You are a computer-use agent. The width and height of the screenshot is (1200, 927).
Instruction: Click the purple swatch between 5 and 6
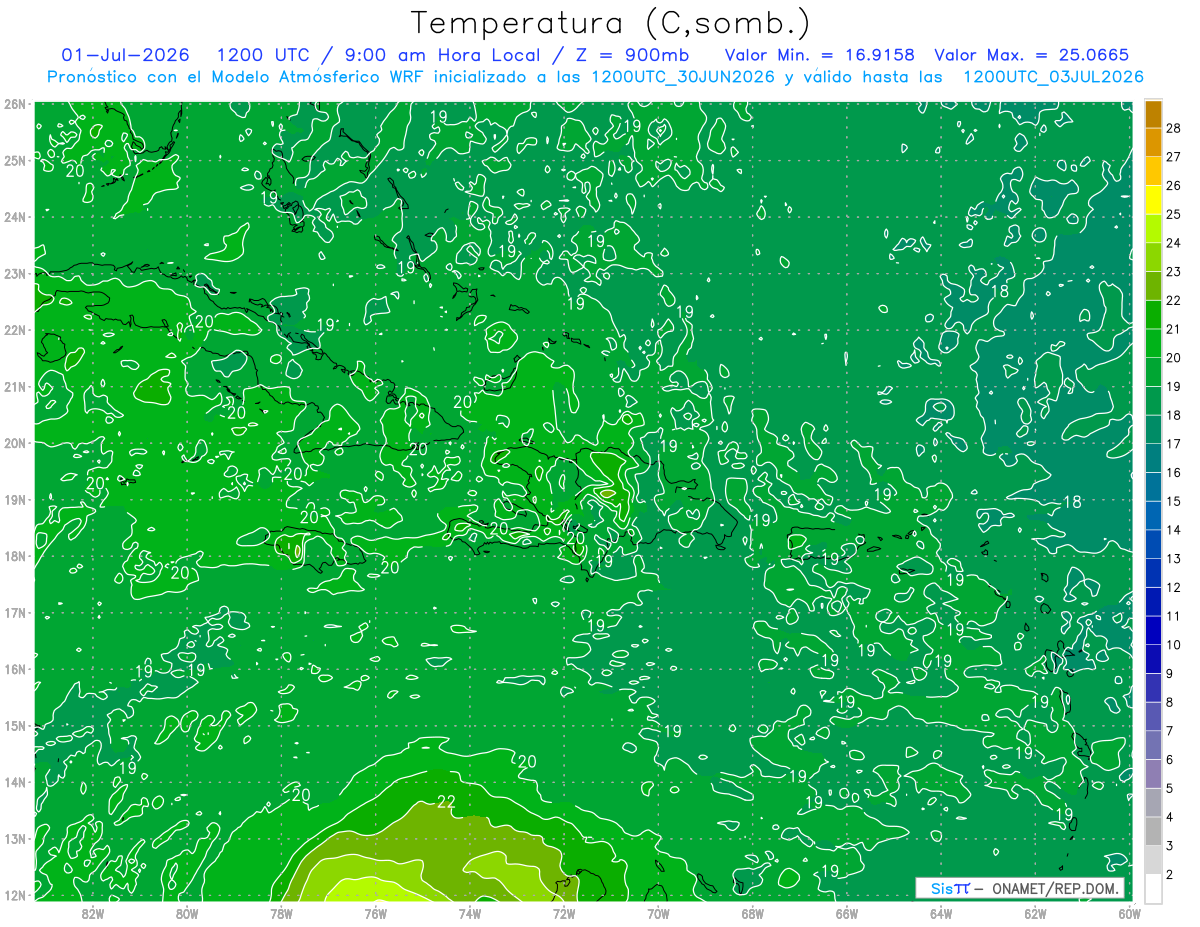[x=1153, y=774]
